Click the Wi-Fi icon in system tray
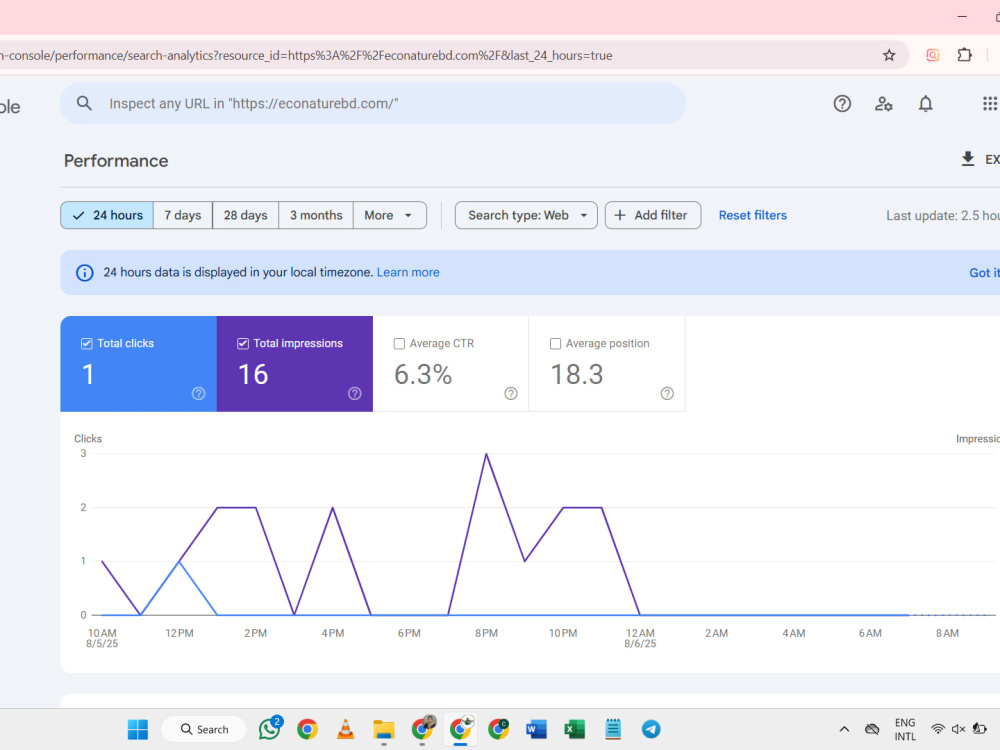The width and height of the screenshot is (1000, 750). (938, 729)
